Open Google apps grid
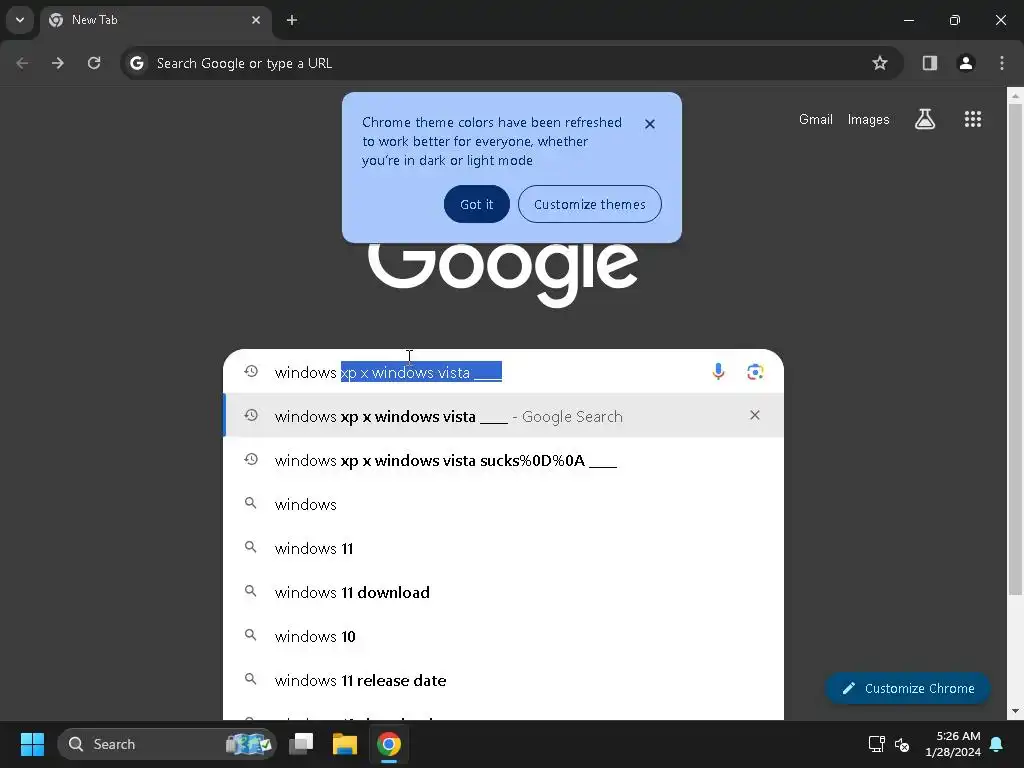The height and width of the screenshot is (768, 1024). click(x=973, y=119)
